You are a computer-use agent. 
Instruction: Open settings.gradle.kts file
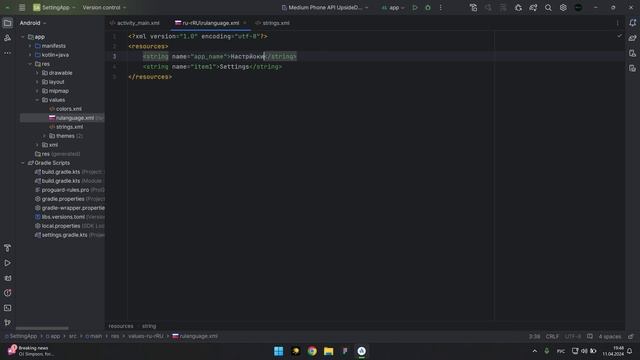tap(61, 235)
